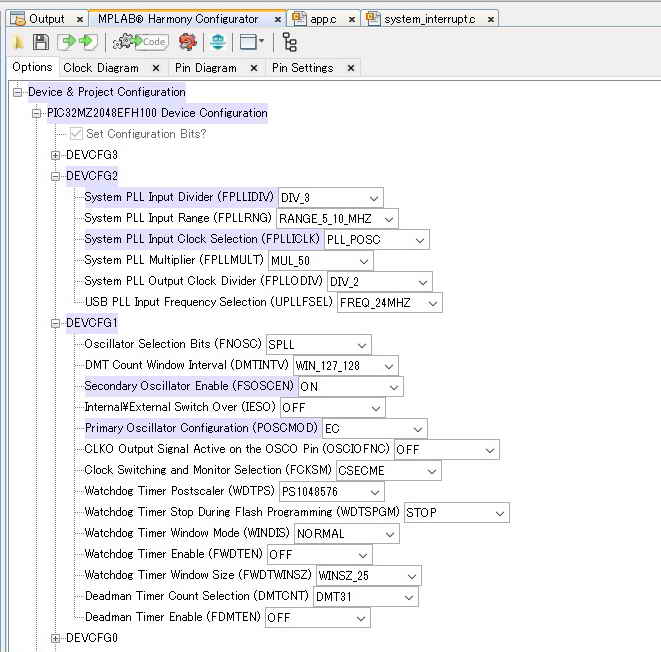Image resolution: width=661 pixels, height=652 pixels.
Task: Open the FWDTWINSZ dropdown showing WINSZ_25
Action: coord(368,576)
